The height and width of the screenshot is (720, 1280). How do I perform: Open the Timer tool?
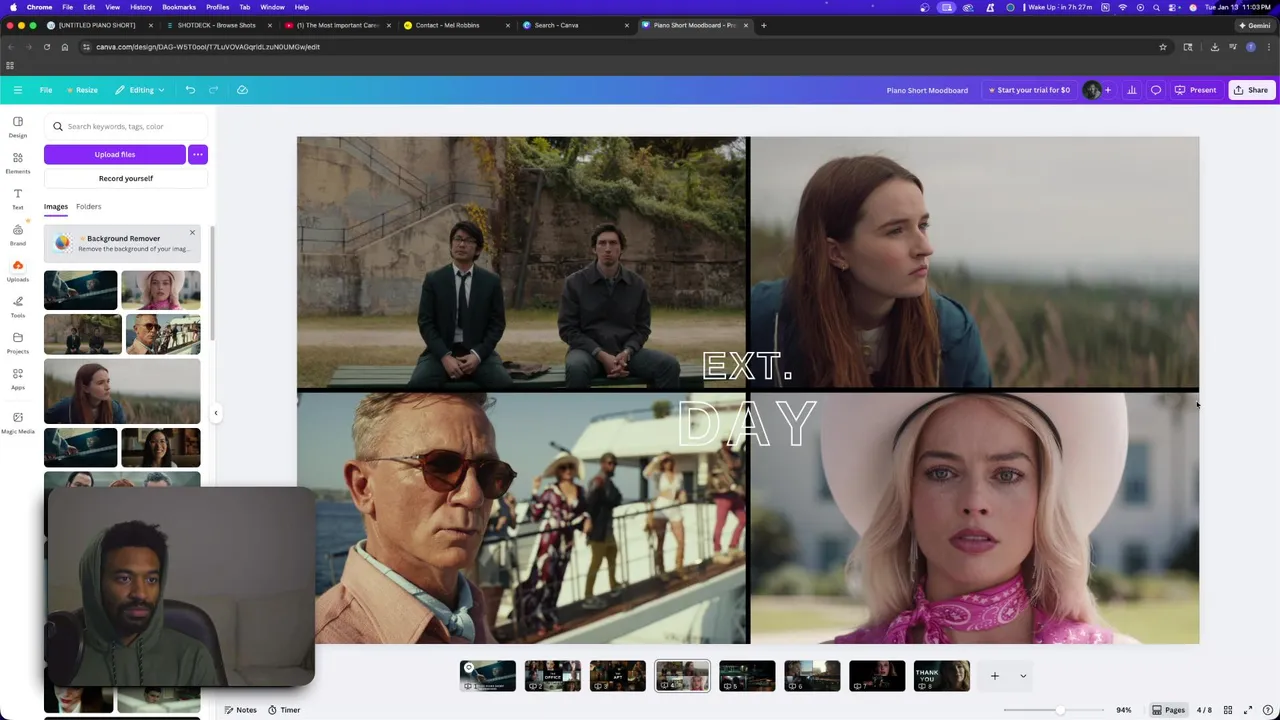pos(284,710)
